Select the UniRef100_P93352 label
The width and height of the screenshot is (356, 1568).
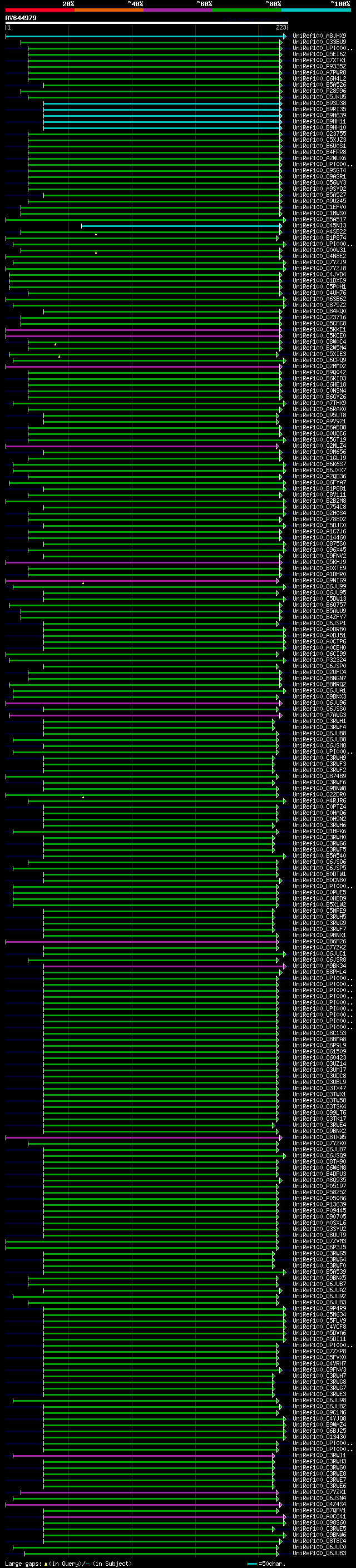pos(319,66)
